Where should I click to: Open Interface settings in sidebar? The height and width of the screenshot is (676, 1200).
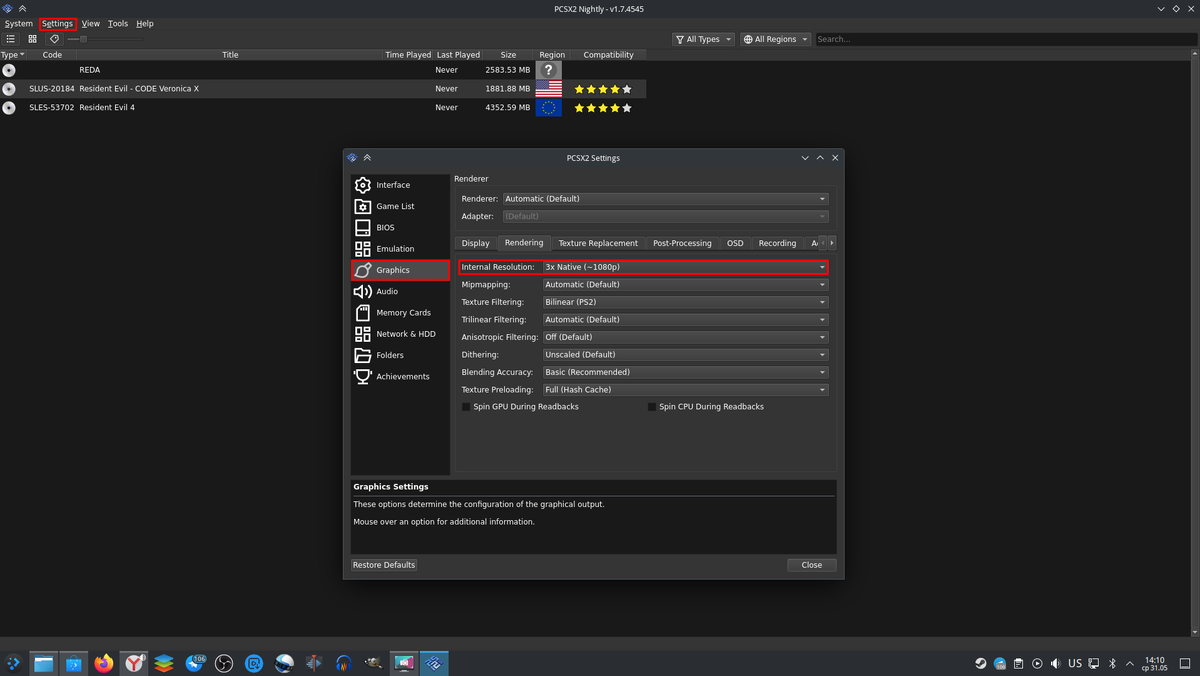(x=400, y=185)
